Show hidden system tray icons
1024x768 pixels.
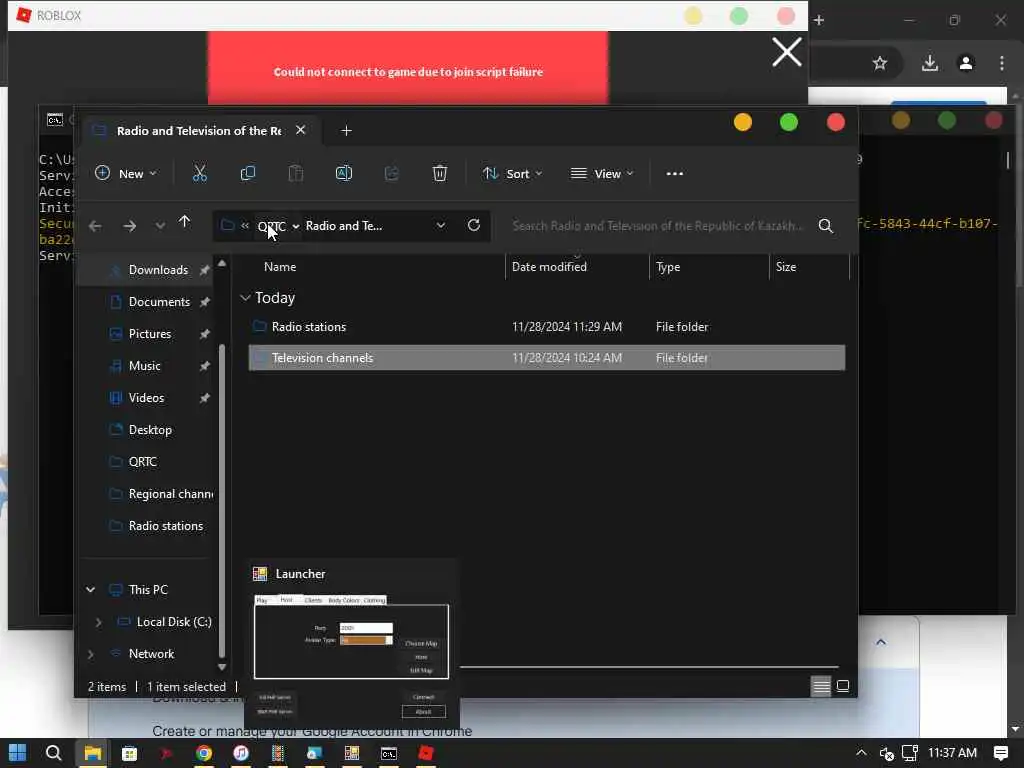click(861, 753)
